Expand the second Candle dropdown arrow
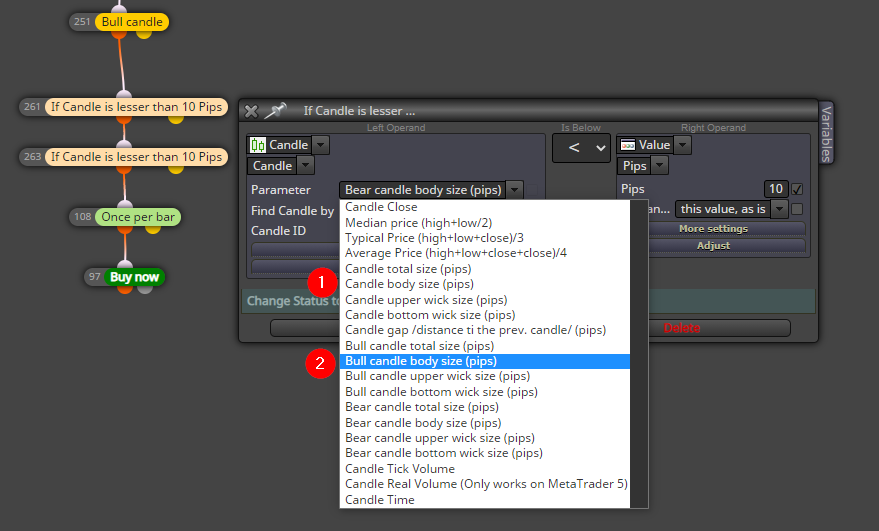Screen dimensions: 879x531 click(x=305, y=165)
